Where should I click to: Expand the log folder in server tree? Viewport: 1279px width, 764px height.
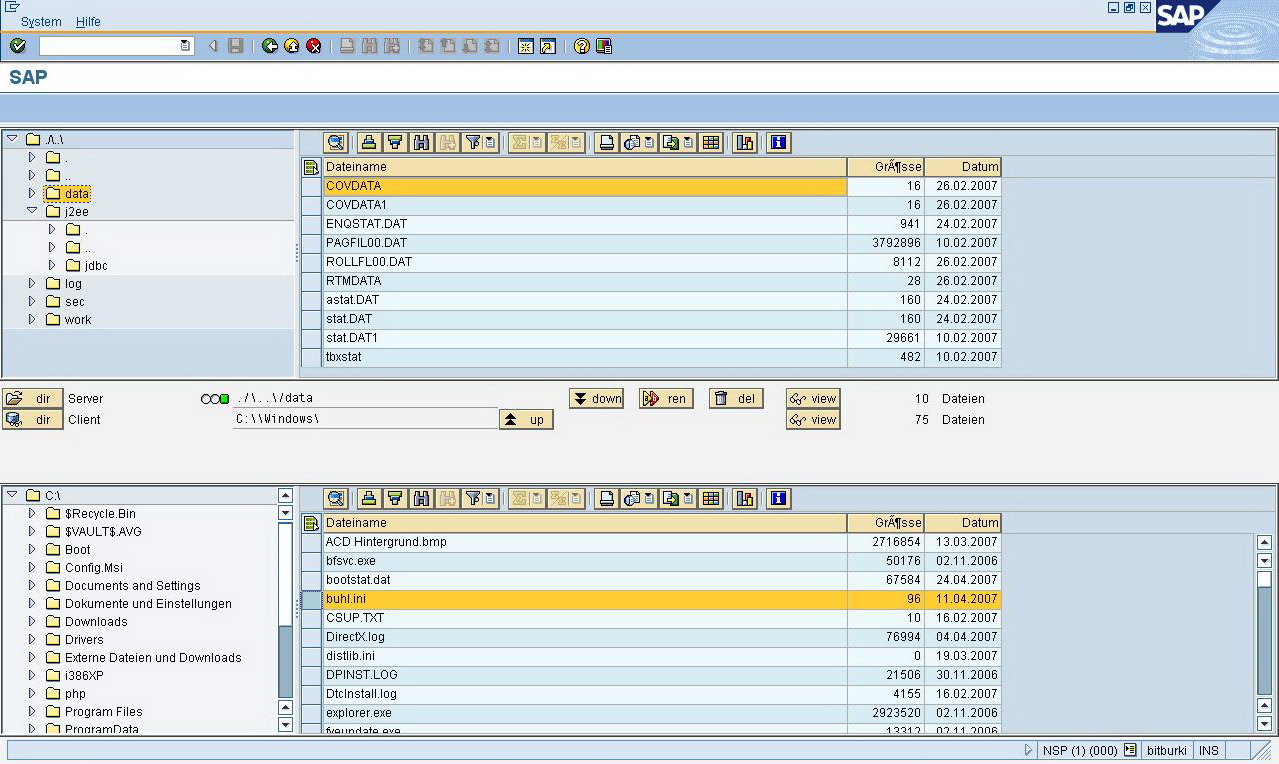[x=32, y=284]
